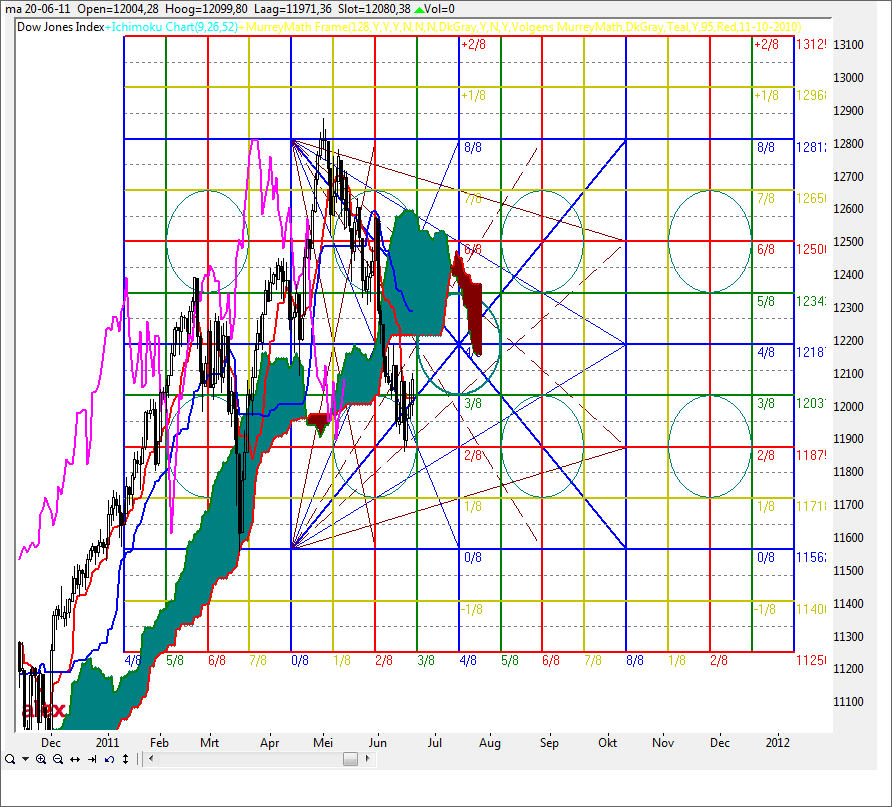Zoom out using the minus magnifier
This screenshot has width=892, height=807.
(x=58, y=760)
